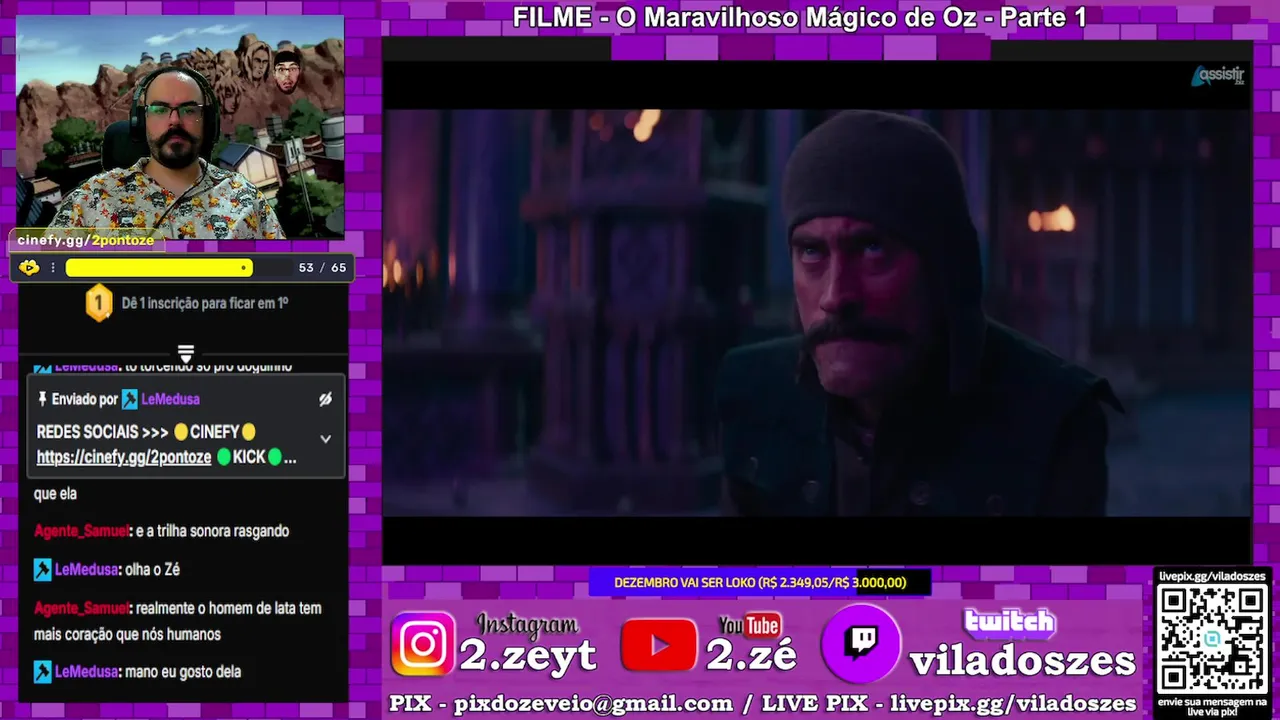Viewport: 1280px width, 720px height.
Task: Click 'envie sua mensagem na live via pix!' caption
Action: click(x=1212, y=706)
